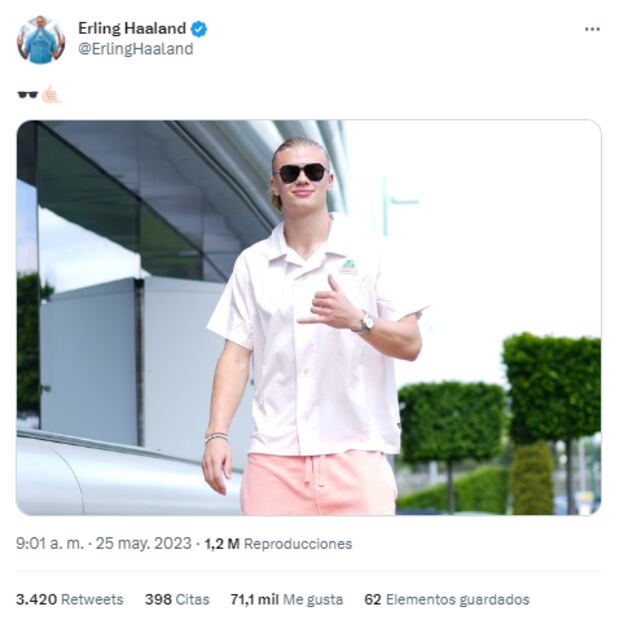Viewport: 619px width, 620px height.
Task: Click the 9:01 a. m. timestamp
Action: pyautogui.click(x=50, y=544)
